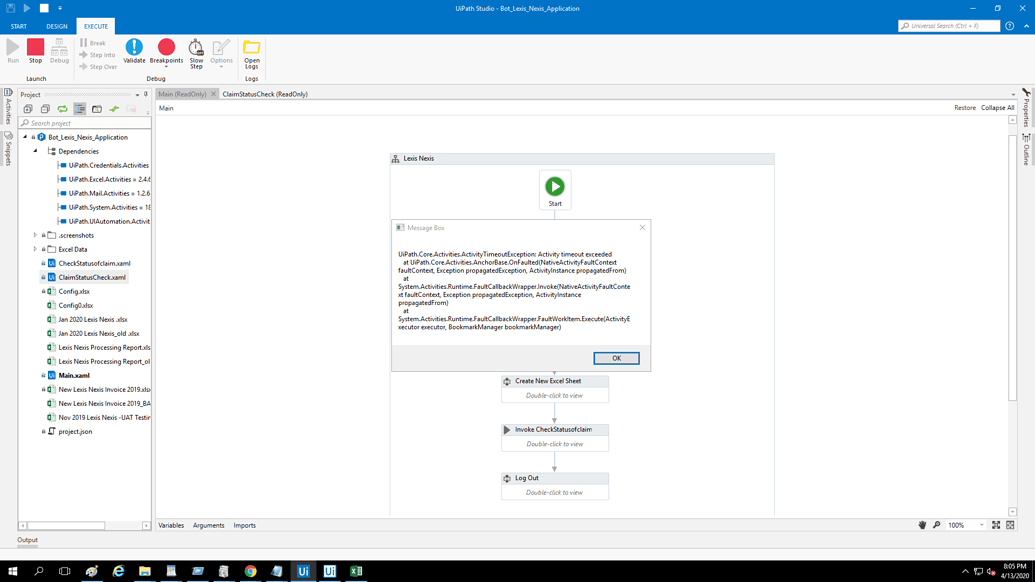Select CheckStatusofclaim.xaml in project tree
This screenshot has height=582, width=1035.
[x=94, y=263]
